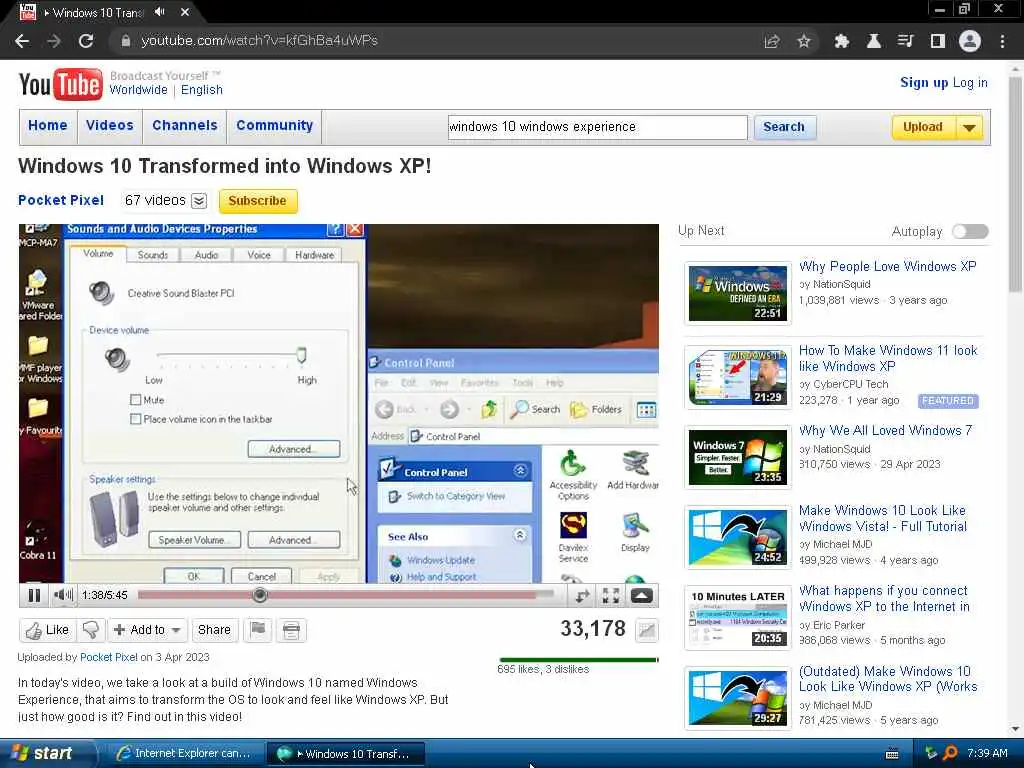Click the Share button
The image size is (1024, 768).
point(214,630)
